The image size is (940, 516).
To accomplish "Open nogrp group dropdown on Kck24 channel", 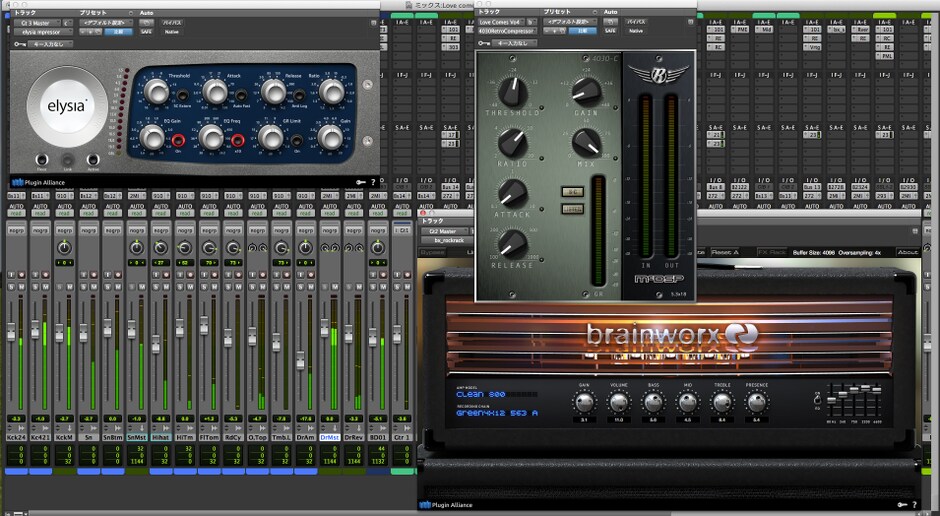I will tap(16, 230).
